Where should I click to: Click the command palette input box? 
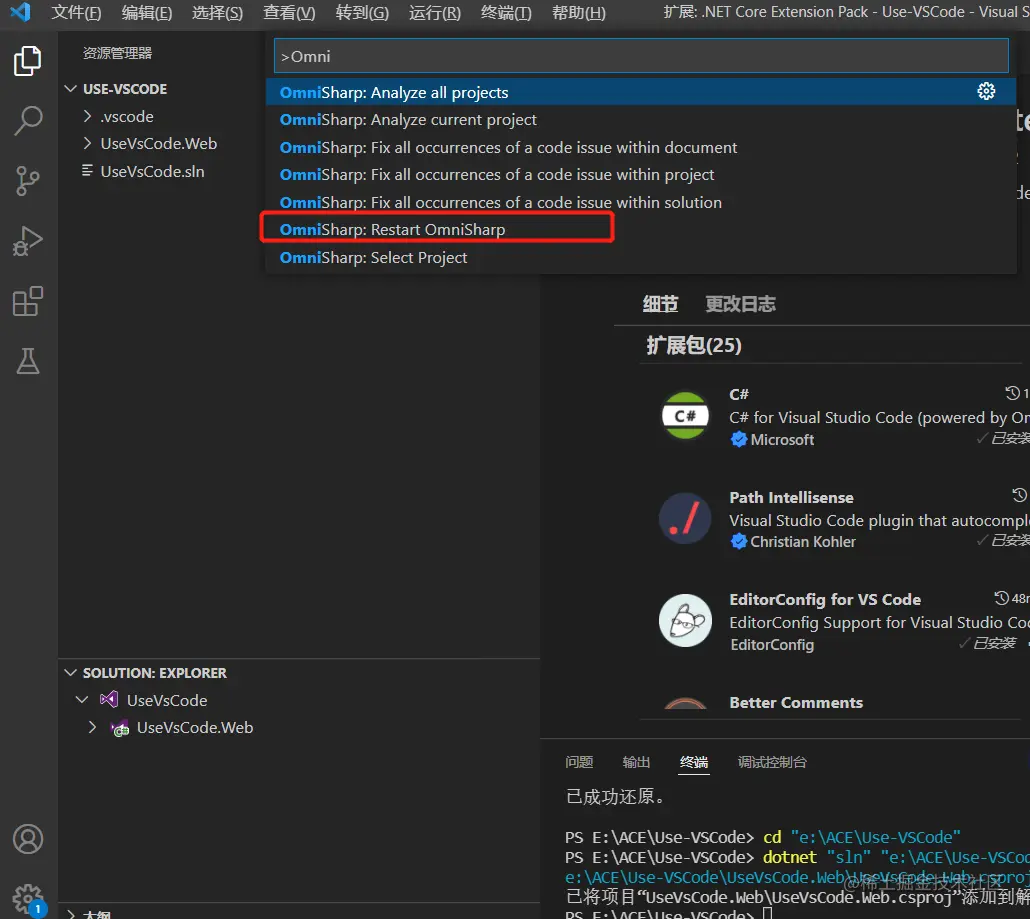coord(640,56)
